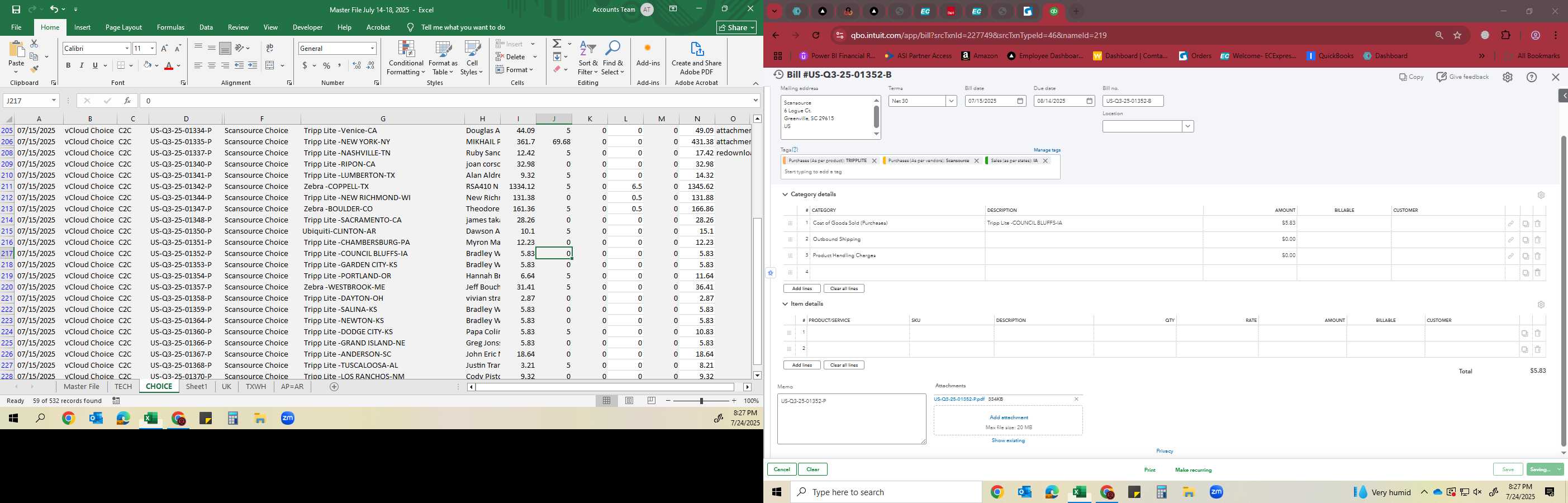
Task: Click the Add-ins icon in Excel
Action: (648, 54)
